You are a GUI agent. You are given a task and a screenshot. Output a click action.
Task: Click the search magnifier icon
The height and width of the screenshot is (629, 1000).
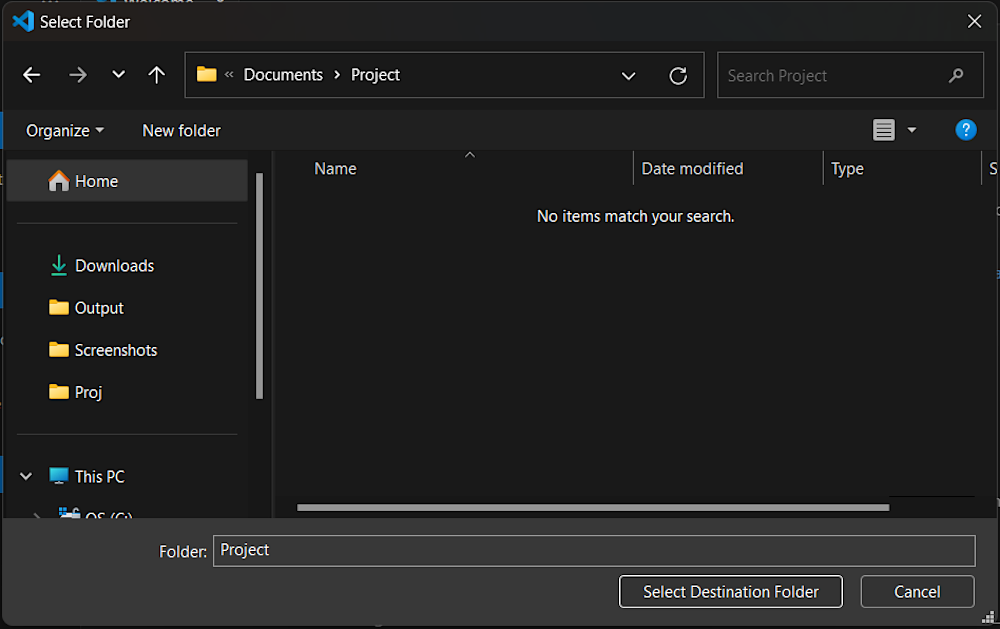pos(956,76)
